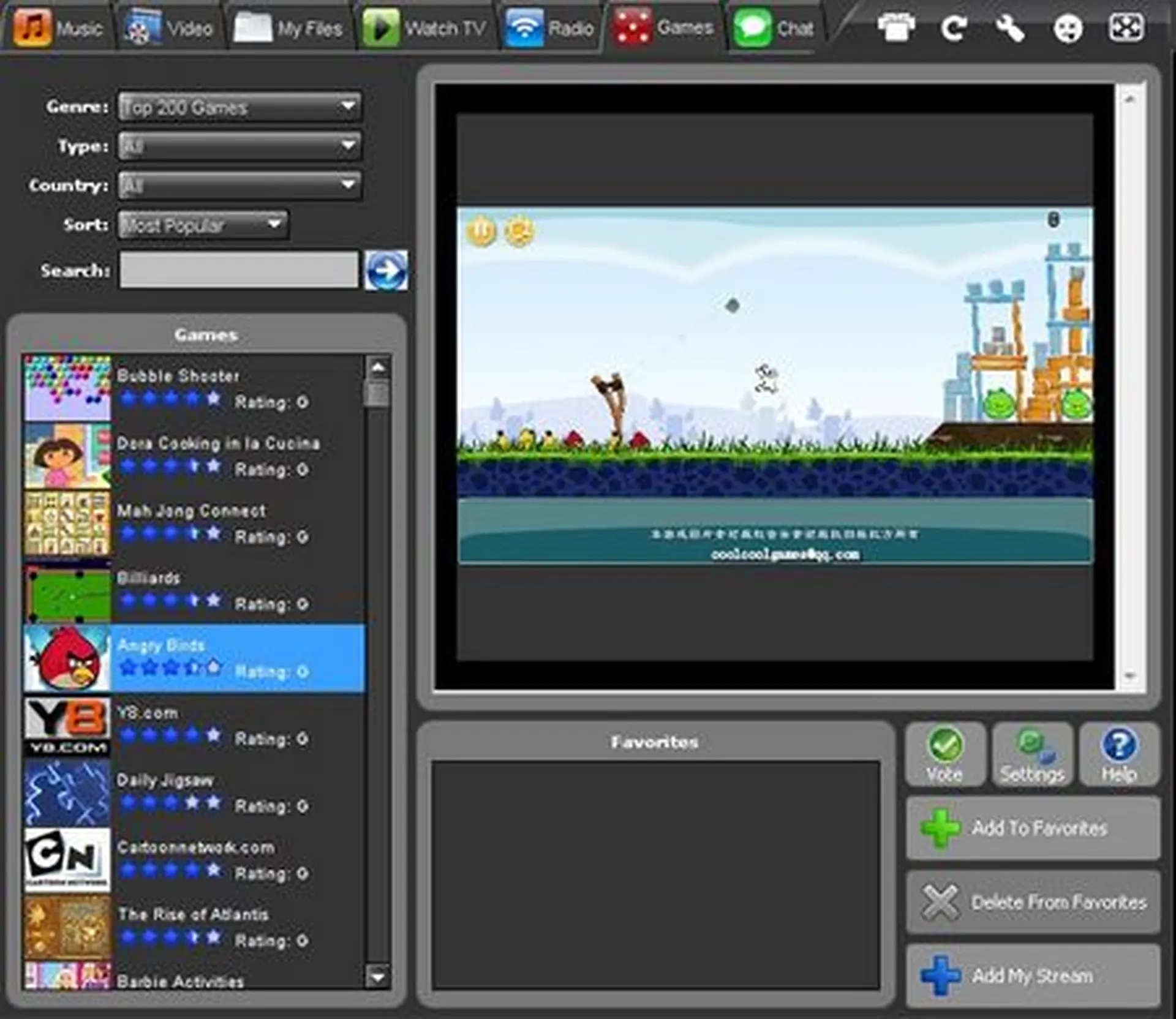Select the Daily Jigsaw thumbnail

click(67, 793)
